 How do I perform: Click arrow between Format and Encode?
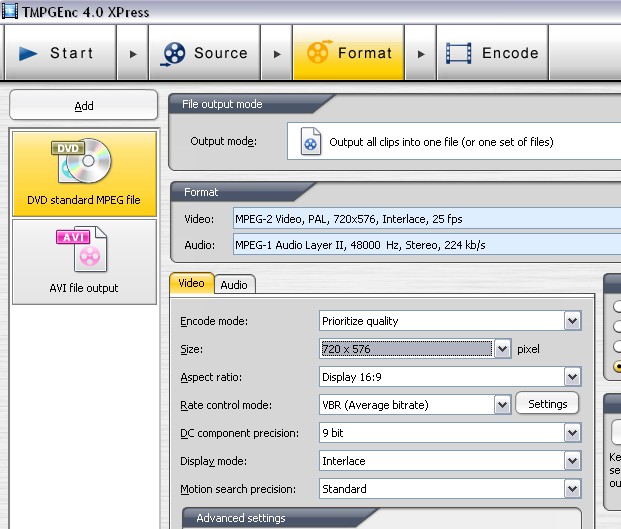click(x=421, y=53)
